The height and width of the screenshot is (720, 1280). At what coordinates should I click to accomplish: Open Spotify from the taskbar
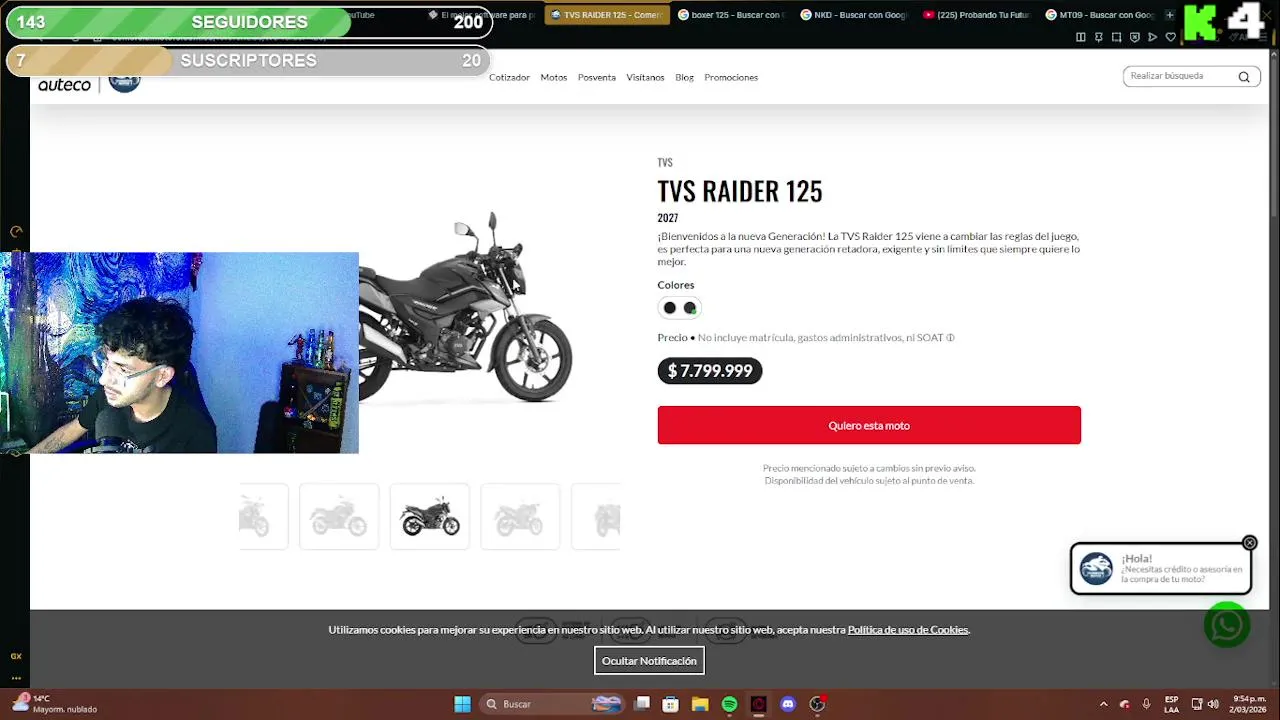[x=729, y=704]
